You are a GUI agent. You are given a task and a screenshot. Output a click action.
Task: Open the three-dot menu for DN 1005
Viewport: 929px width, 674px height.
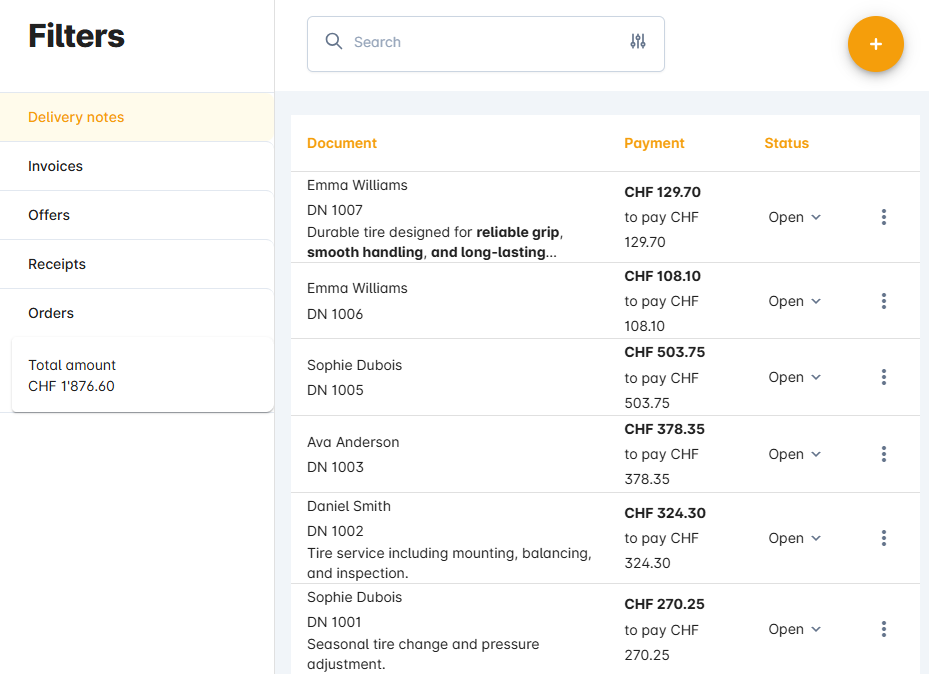point(883,377)
